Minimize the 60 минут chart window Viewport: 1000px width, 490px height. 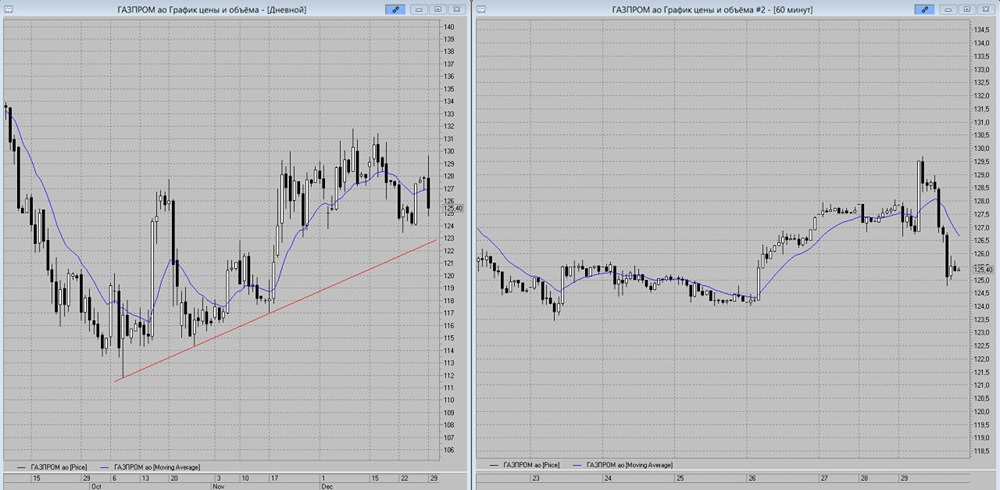click(x=949, y=9)
